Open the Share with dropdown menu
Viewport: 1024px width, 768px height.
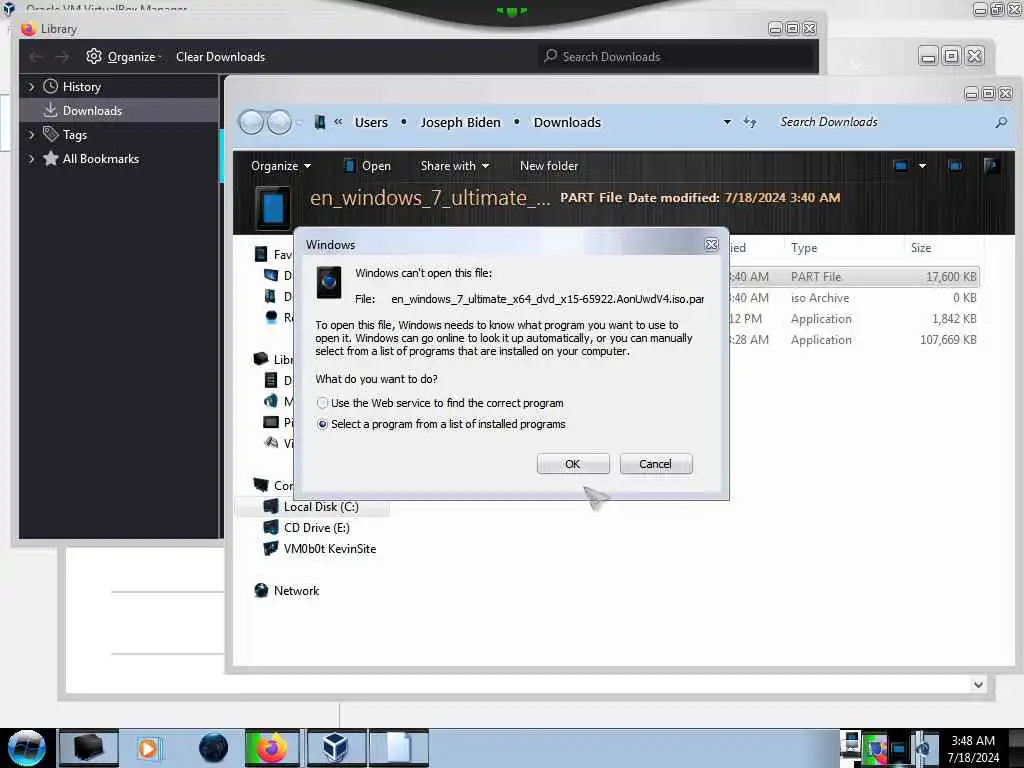click(x=455, y=166)
